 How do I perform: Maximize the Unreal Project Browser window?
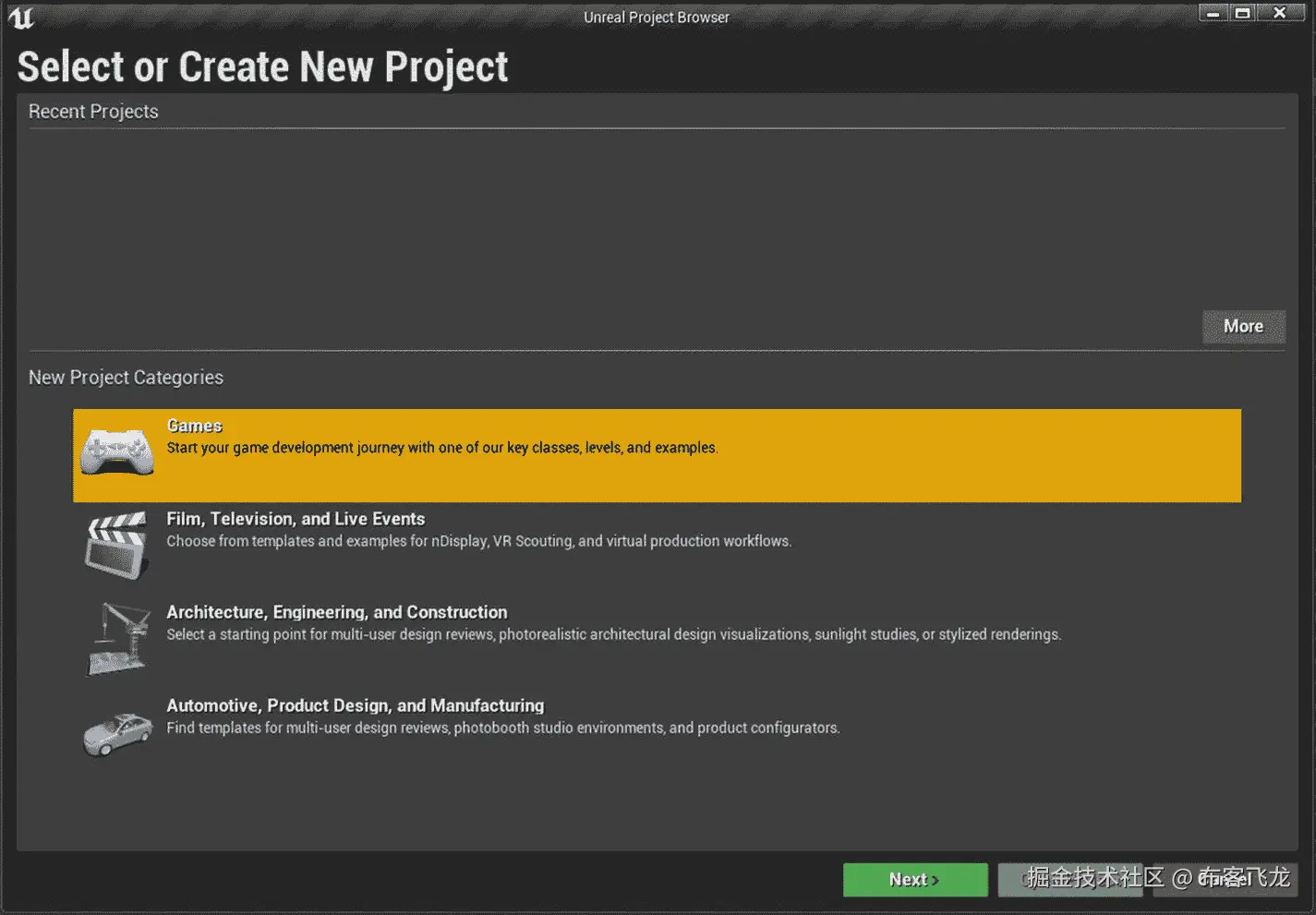point(1243,13)
